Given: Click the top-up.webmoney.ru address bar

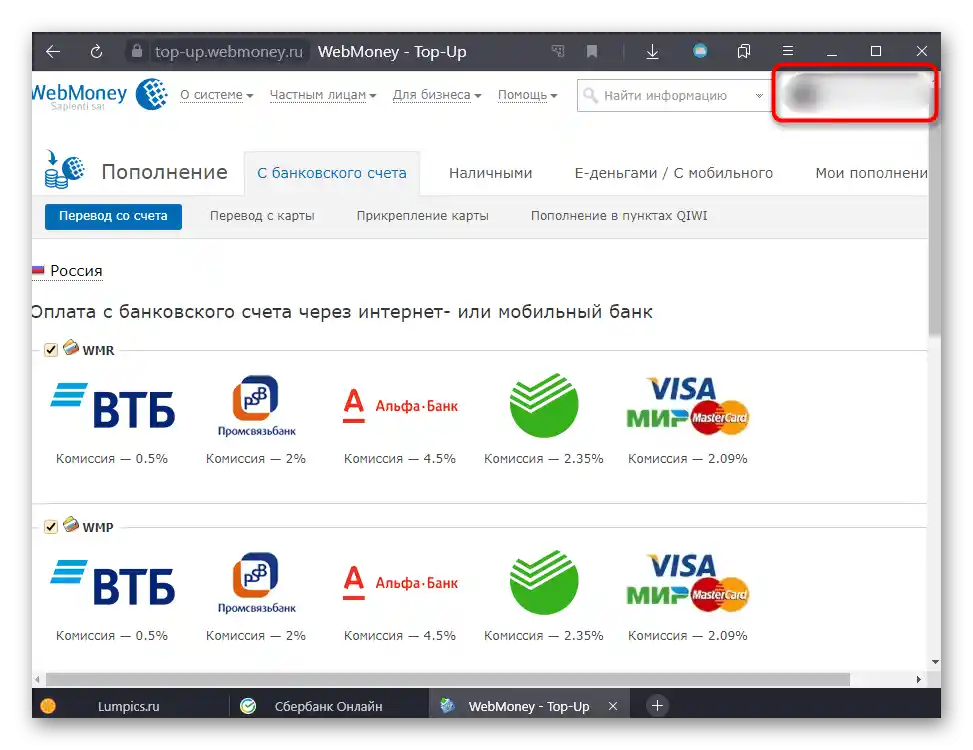Looking at the screenshot, I should point(228,51).
